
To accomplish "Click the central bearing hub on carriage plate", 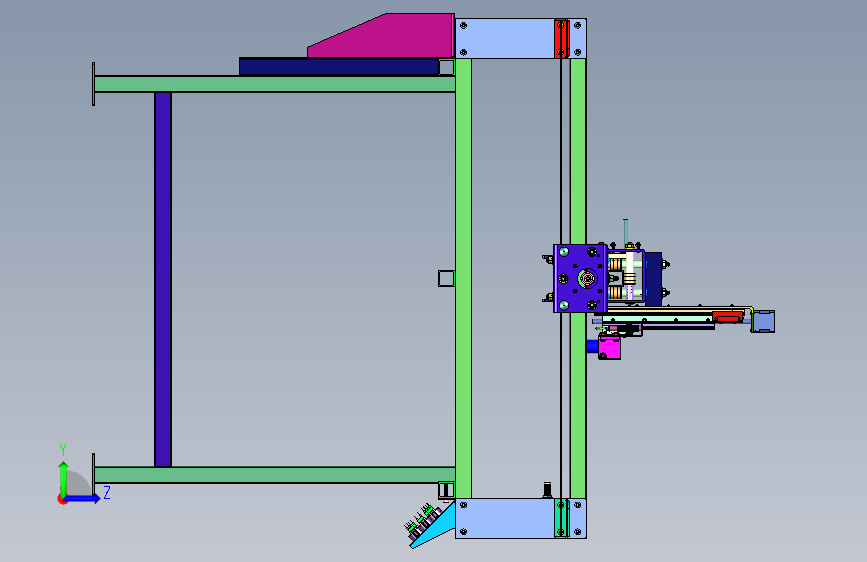I will click(587, 278).
